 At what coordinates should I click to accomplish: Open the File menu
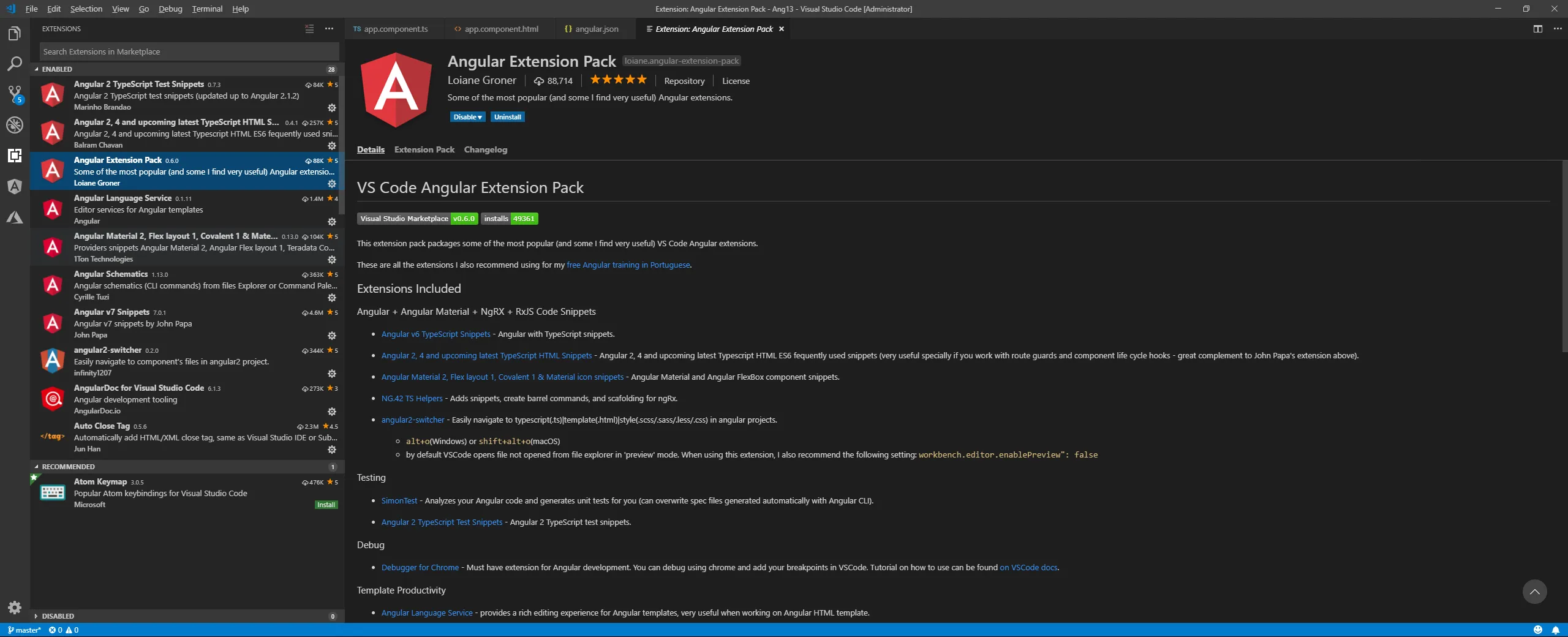32,9
